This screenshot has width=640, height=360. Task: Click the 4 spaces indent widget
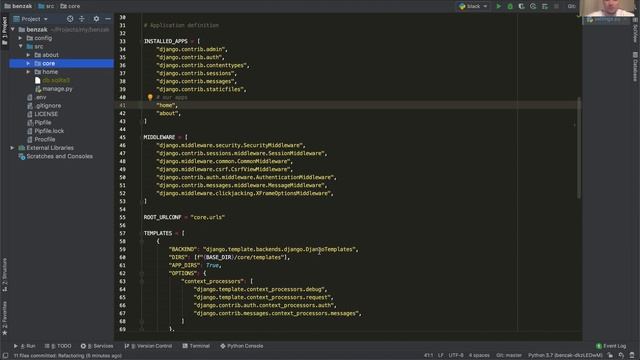[480, 356]
